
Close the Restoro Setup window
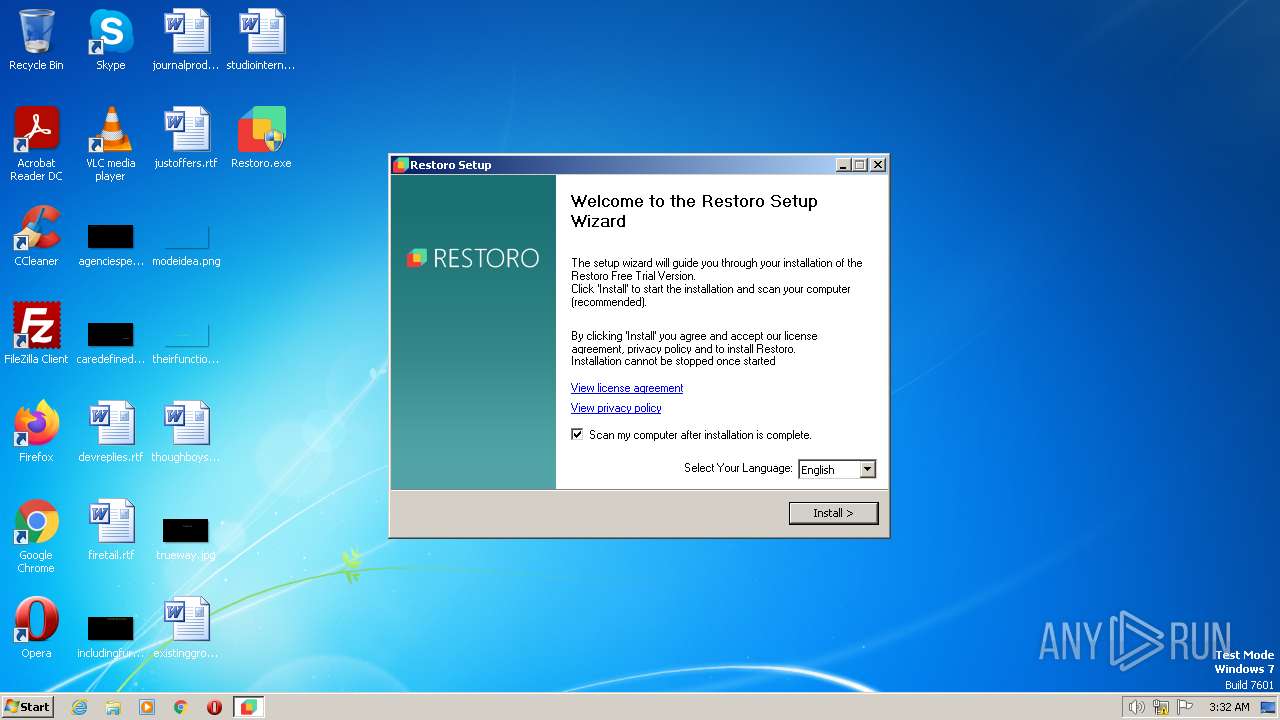[878, 165]
